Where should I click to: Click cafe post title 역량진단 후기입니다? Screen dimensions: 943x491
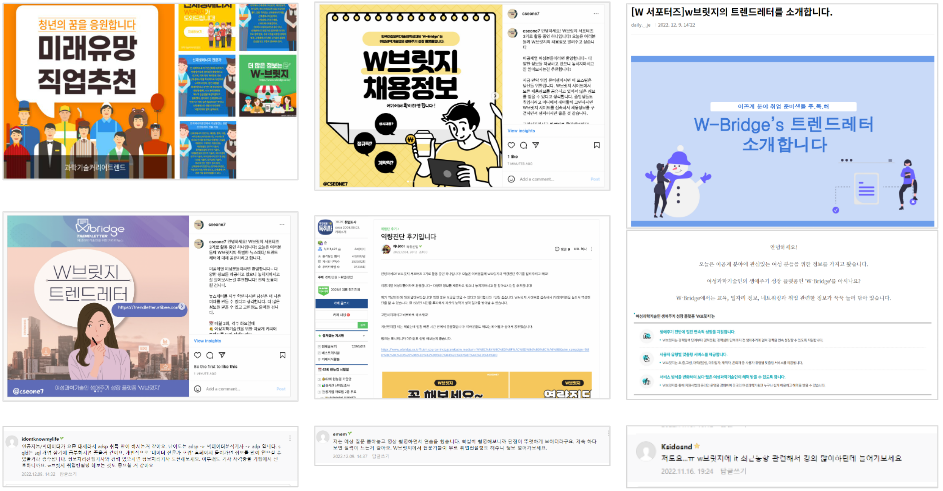(x=408, y=236)
